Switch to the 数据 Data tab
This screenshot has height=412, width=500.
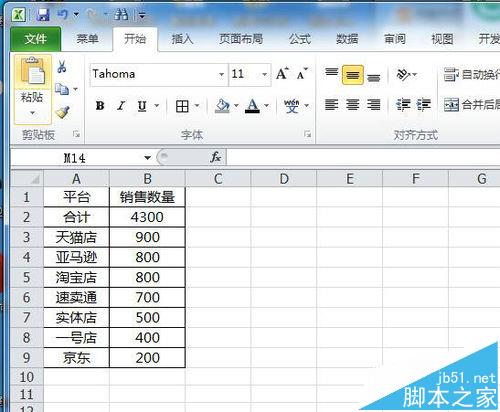347,39
